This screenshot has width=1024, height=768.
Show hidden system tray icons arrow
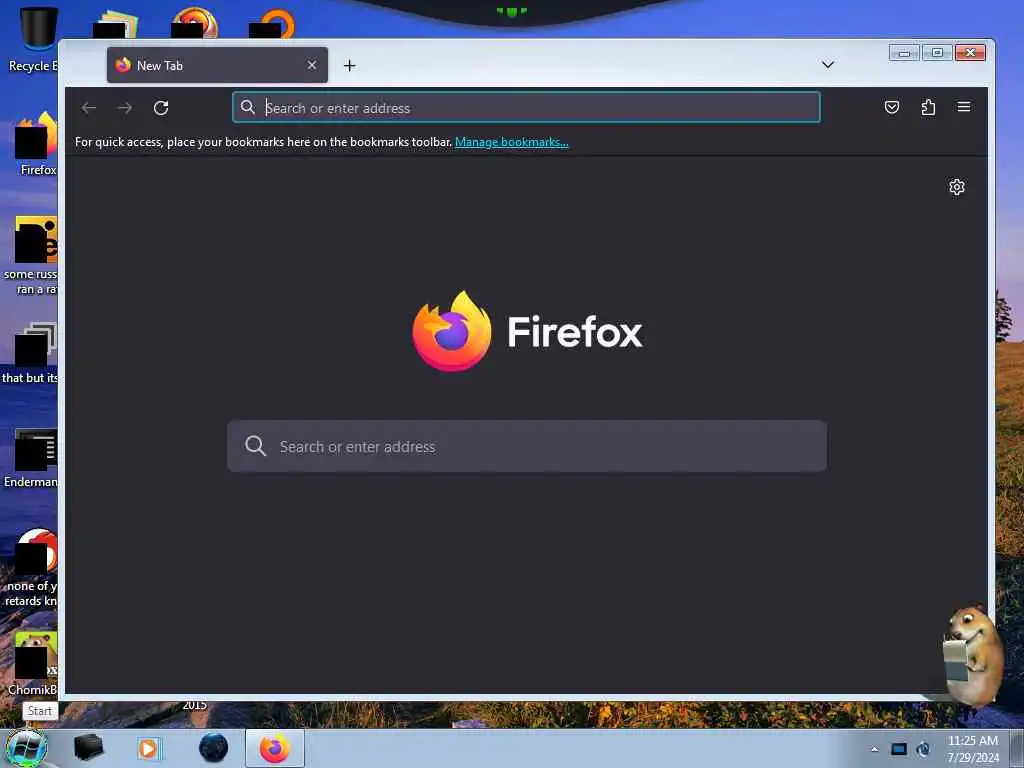874,749
